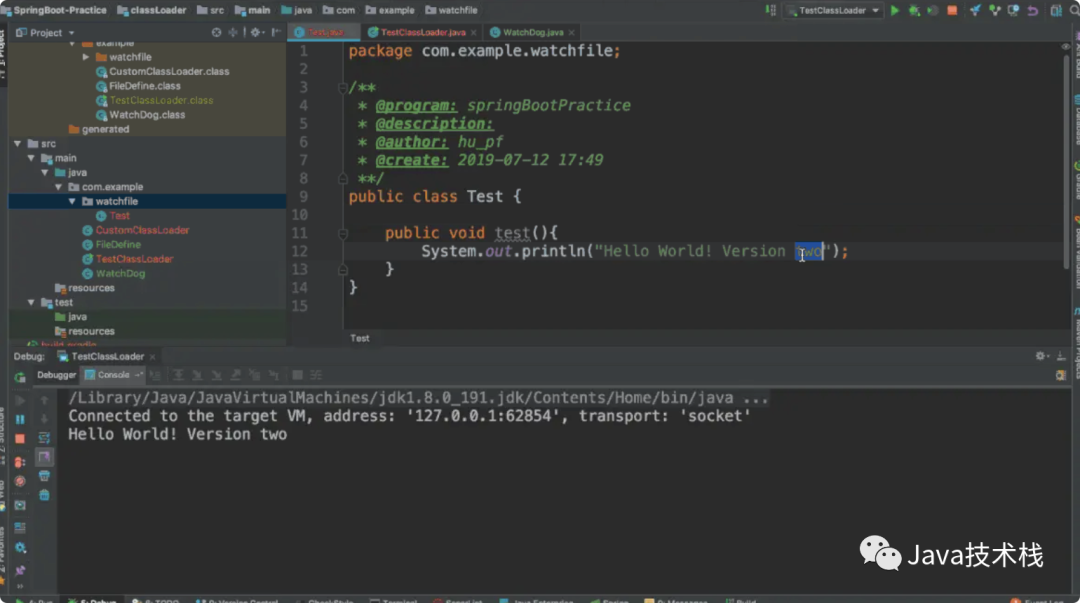Open Debug tool window settings gear
Viewport: 1080px width, 603px height.
(x=1041, y=356)
